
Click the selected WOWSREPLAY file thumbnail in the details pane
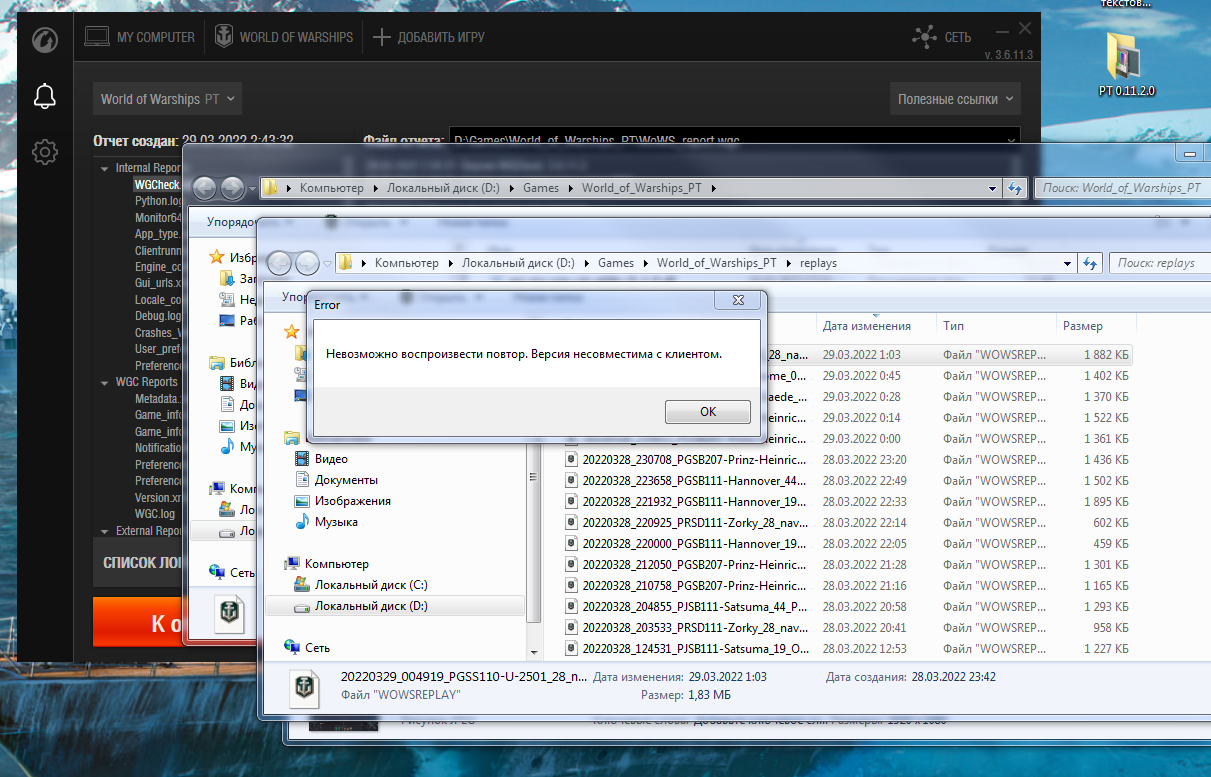[304, 688]
